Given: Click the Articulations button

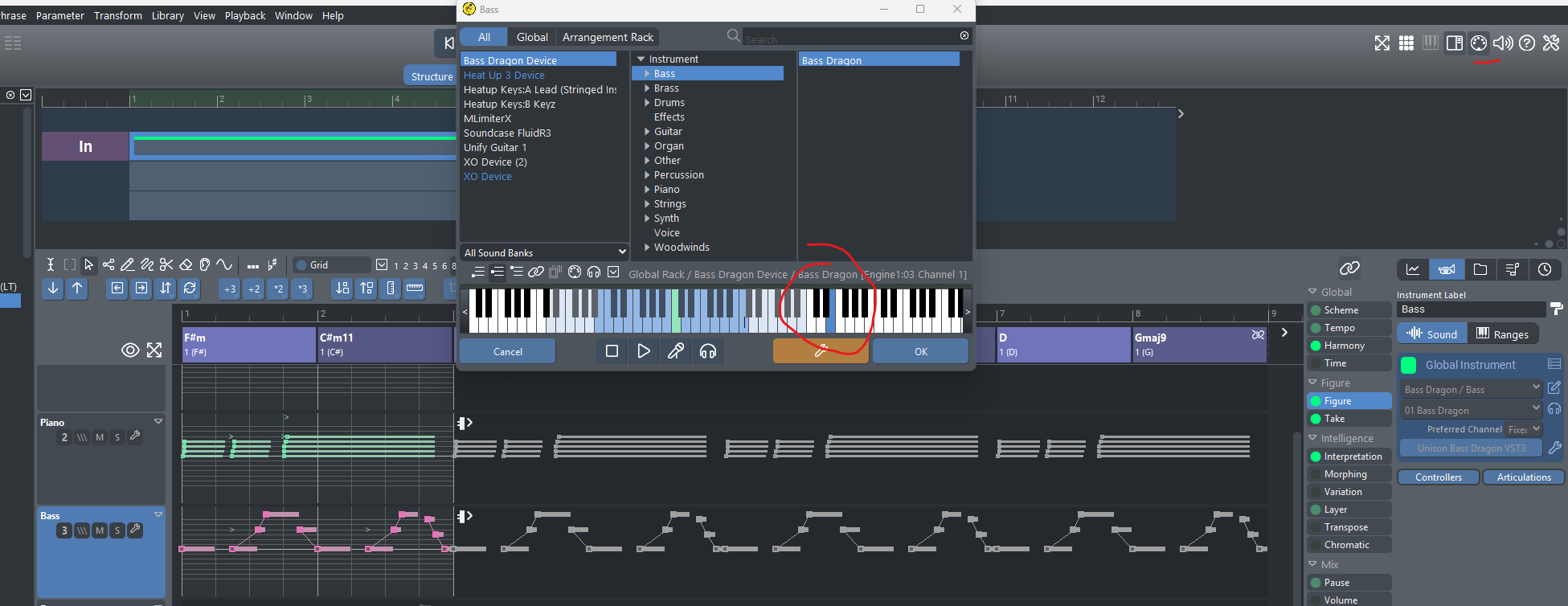Looking at the screenshot, I should click(1523, 477).
